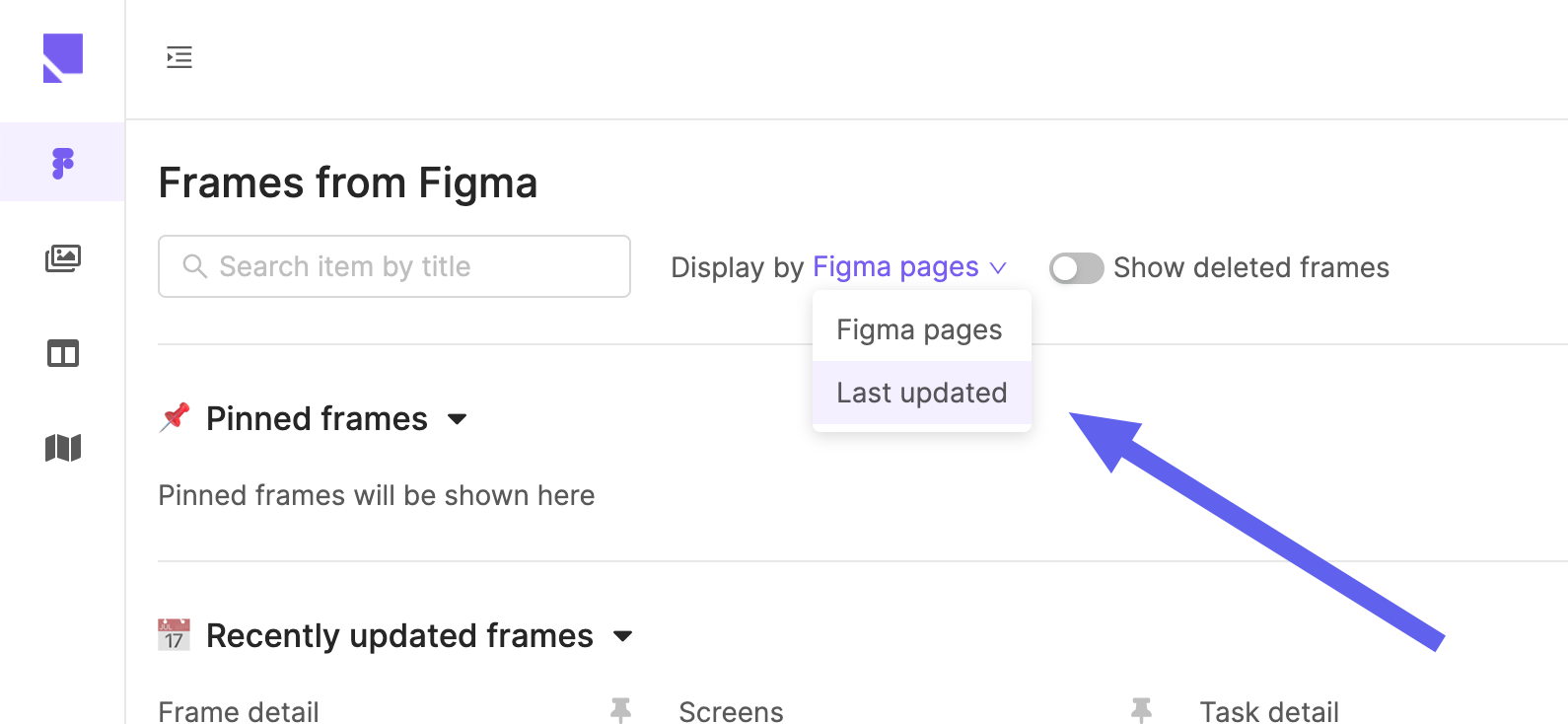Click the Frames from Figma page title
This screenshot has height=724, width=1568.
(x=348, y=182)
